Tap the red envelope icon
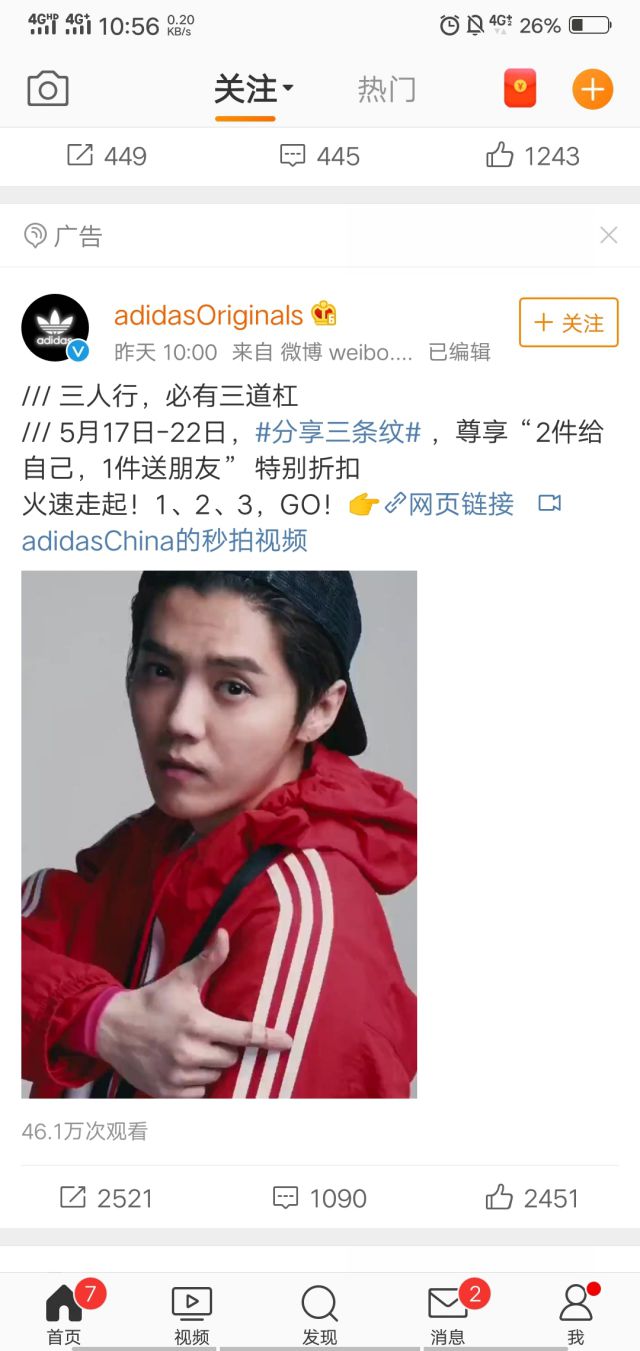Image resolution: width=640 pixels, height=1351 pixels. pyautogui.click(x=520, y=90)
